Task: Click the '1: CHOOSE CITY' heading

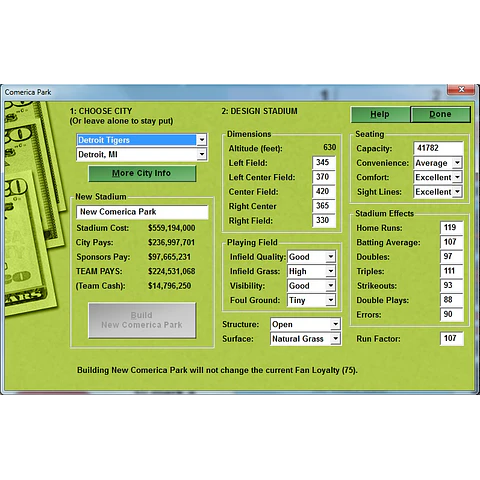Action: (101, 111)
